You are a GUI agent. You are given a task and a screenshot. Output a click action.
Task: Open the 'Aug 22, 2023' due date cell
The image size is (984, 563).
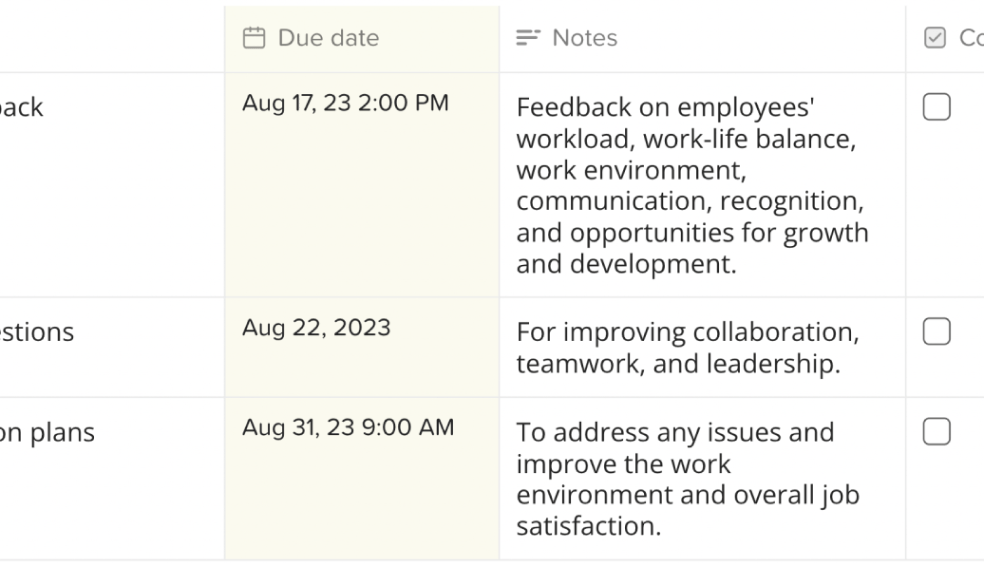[x=316, y=327]
